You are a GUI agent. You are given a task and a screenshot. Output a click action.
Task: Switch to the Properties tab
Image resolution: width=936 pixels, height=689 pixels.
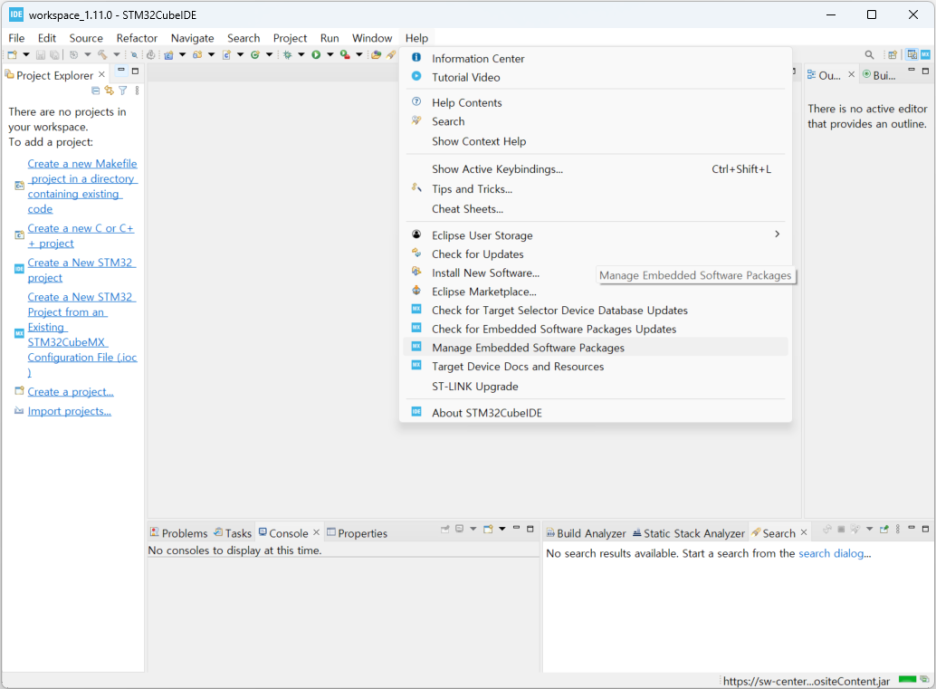pyautogui.click(x=357, y=533)
